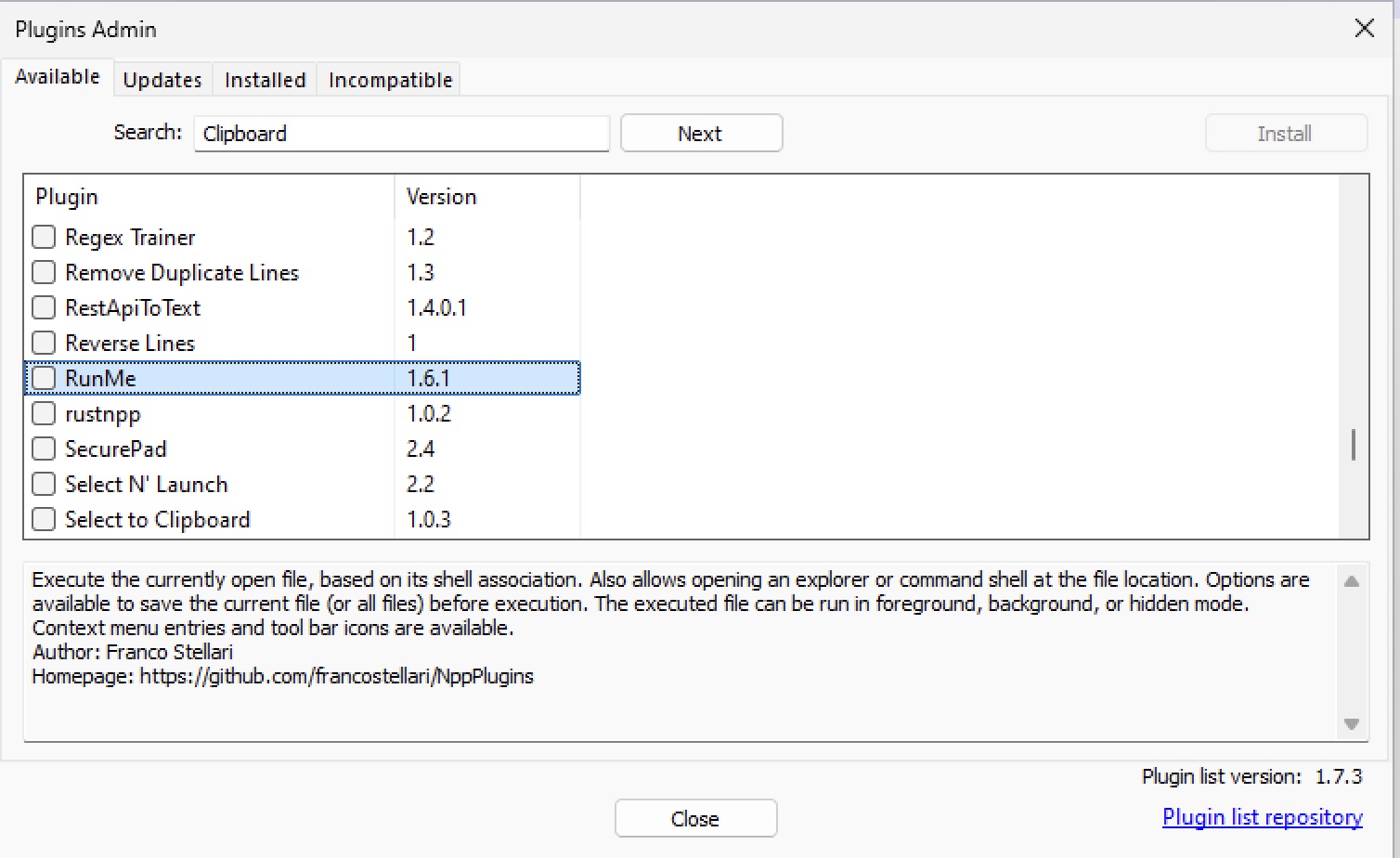The image size is (1400, 858).
Task: Click inside the Clipboard search field
Action: [x=401, y=133]
